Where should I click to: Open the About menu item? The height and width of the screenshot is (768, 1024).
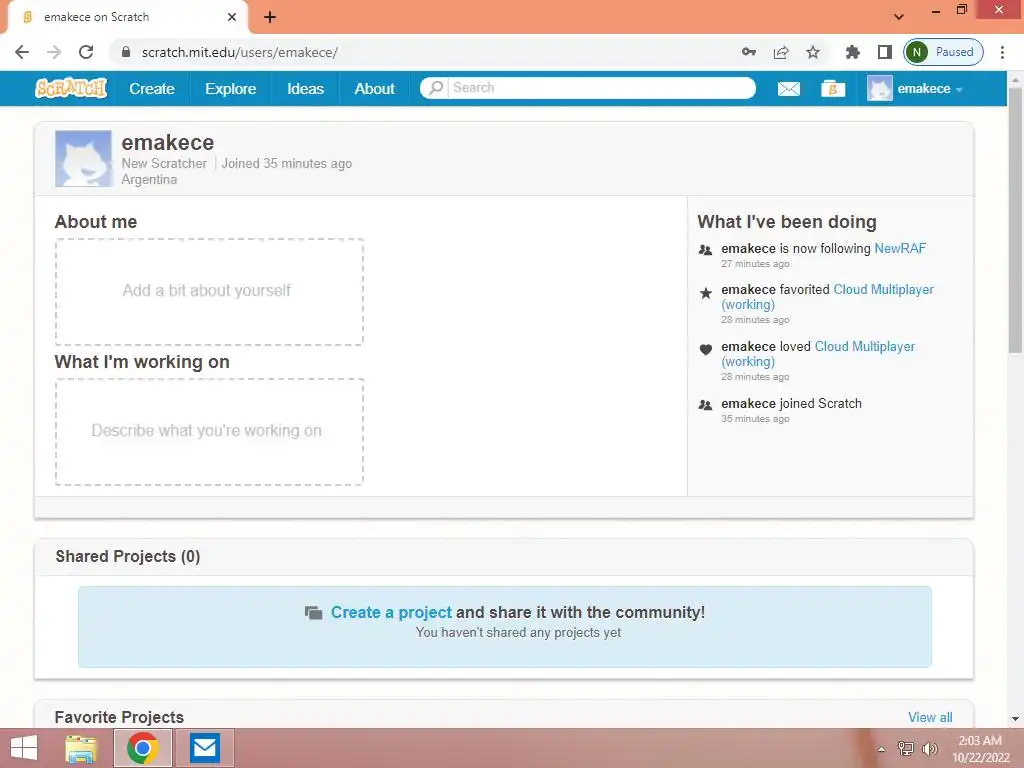(374, 89)
